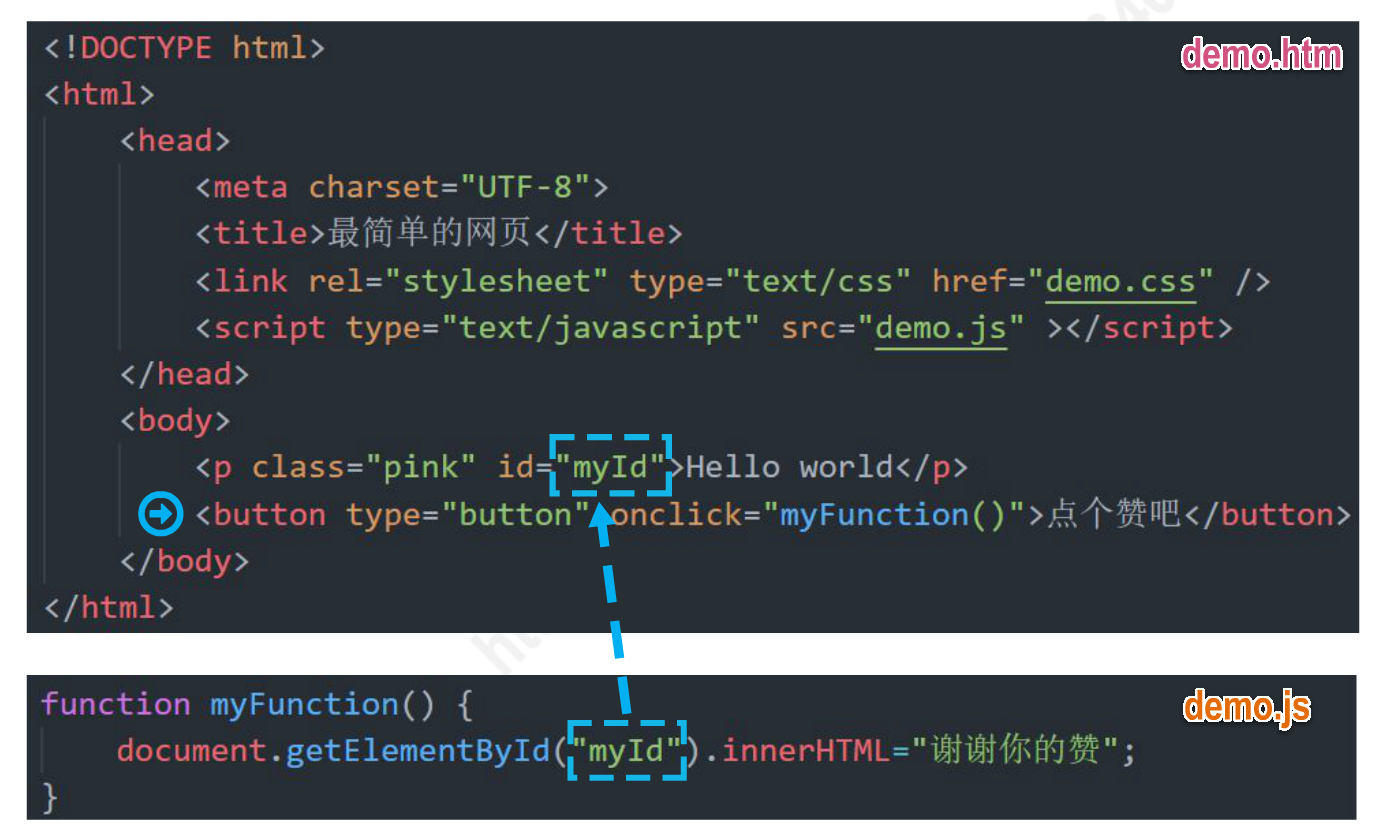The height and width of the screenshot is (828, 1380).
Task: Click the meta tag name
Action: [x=250, y=187]
